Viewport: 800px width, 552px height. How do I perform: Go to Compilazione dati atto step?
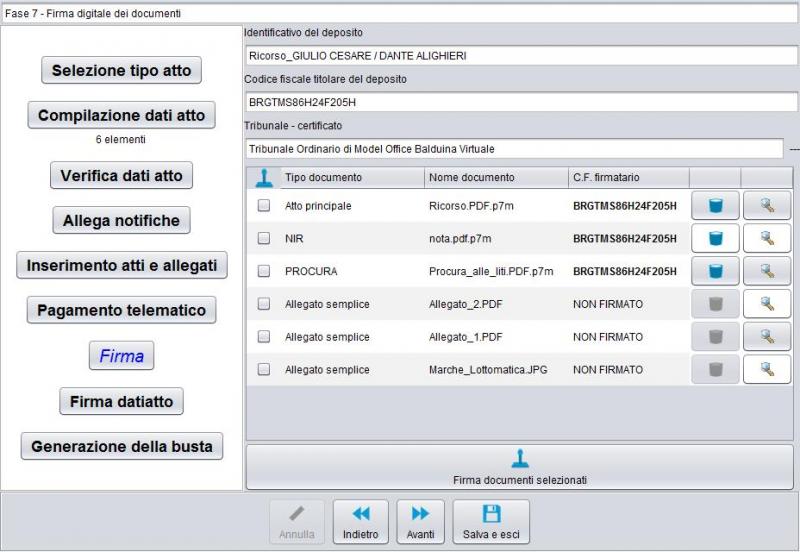(x=121, y=115)
